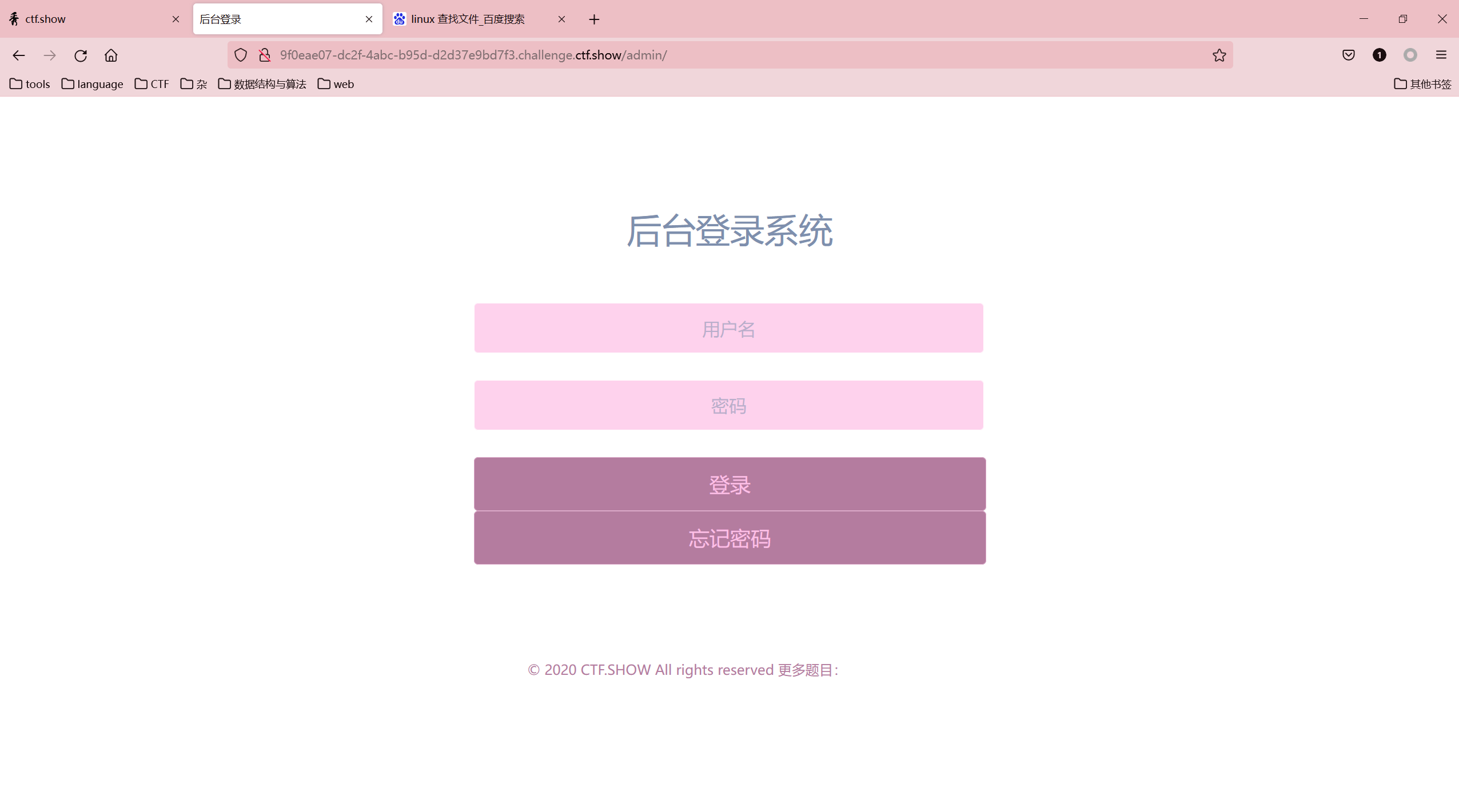Open a new tab with the plus button
The height and width of the screenshot is (812, 1459).
[x=594, y=19]
